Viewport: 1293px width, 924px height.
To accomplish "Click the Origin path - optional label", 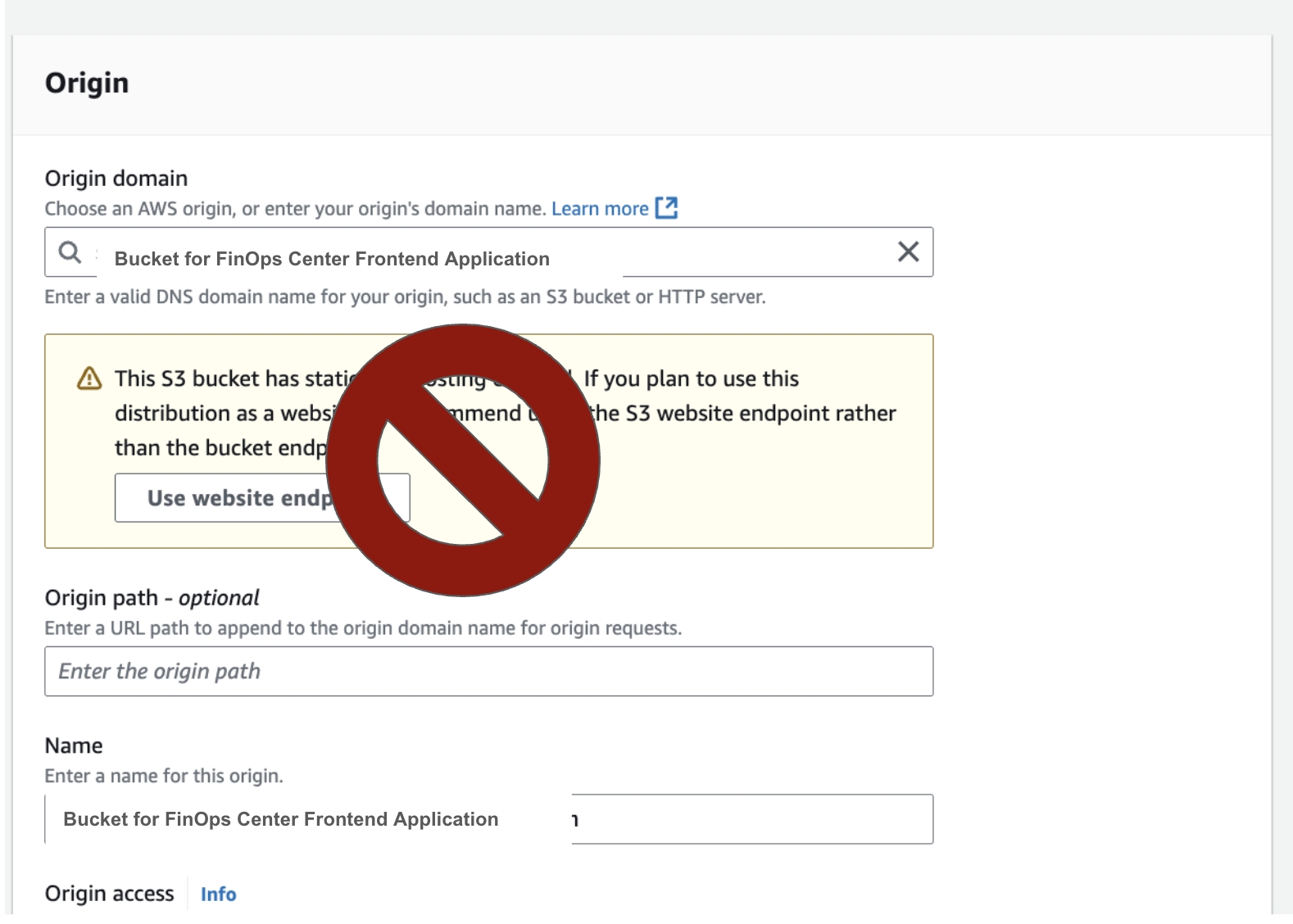I will point(152,598).
